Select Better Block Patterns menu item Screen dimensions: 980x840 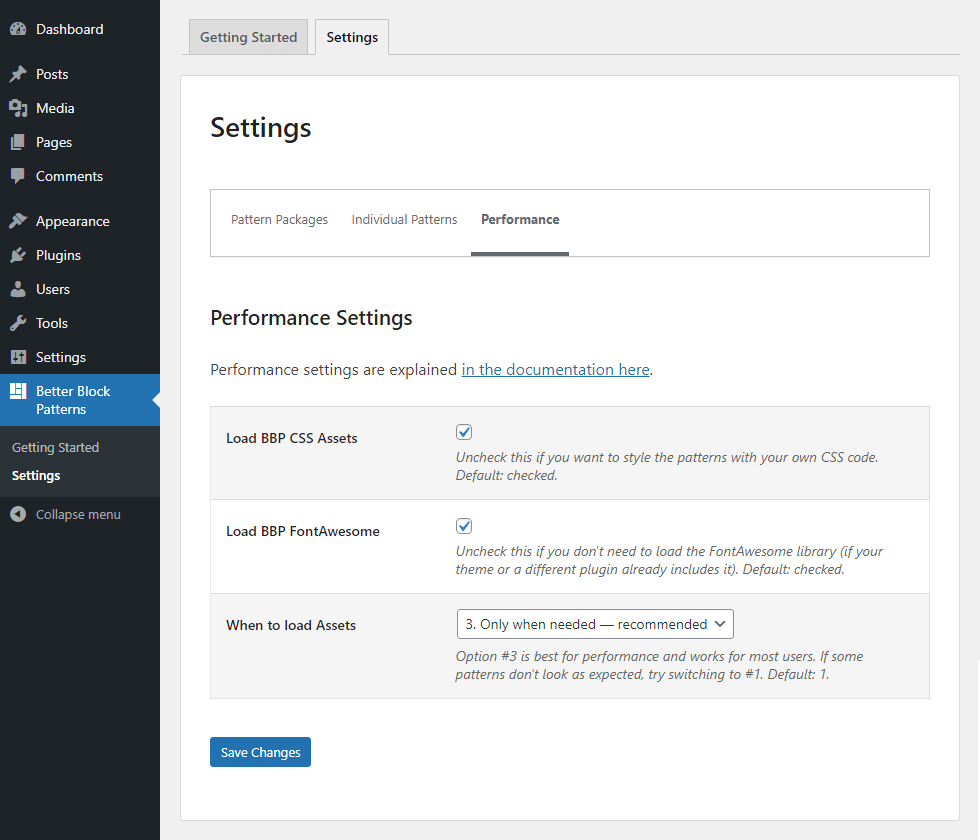tap(80, 400)
